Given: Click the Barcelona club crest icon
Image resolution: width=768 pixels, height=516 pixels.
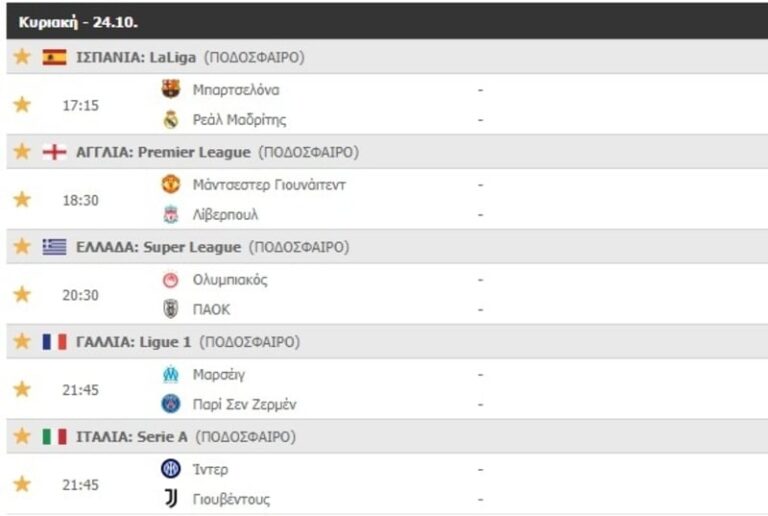Looking at the screenshot, I should click(171, 89).
